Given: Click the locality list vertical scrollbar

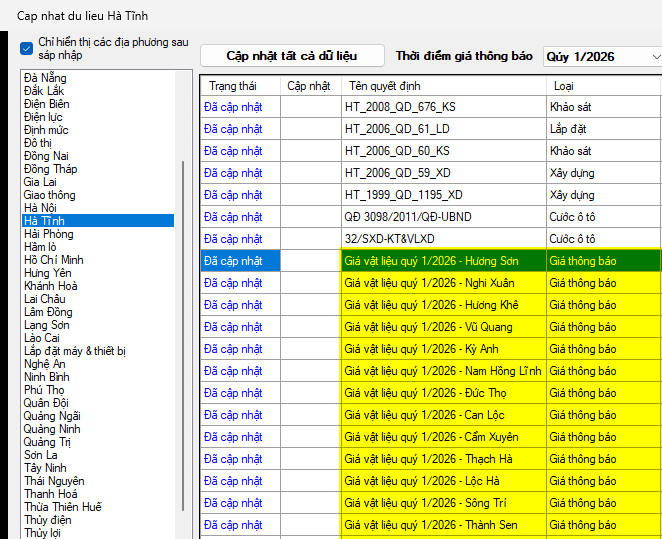Looking at the screenshot, I should click(182, 330).
